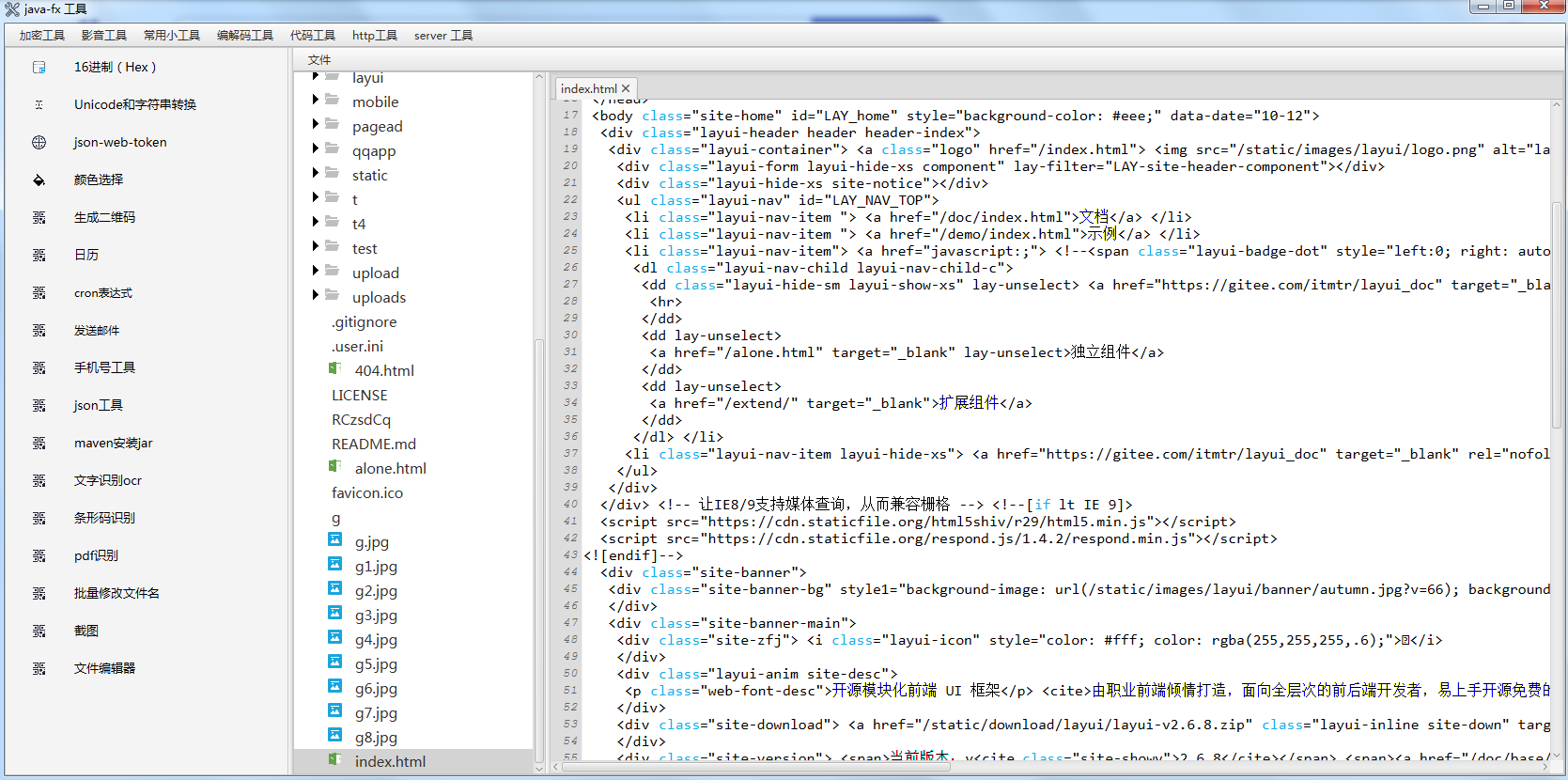Close the index.html editor tab
Viewport: 1568px width, 780px height.
[626, 88]
